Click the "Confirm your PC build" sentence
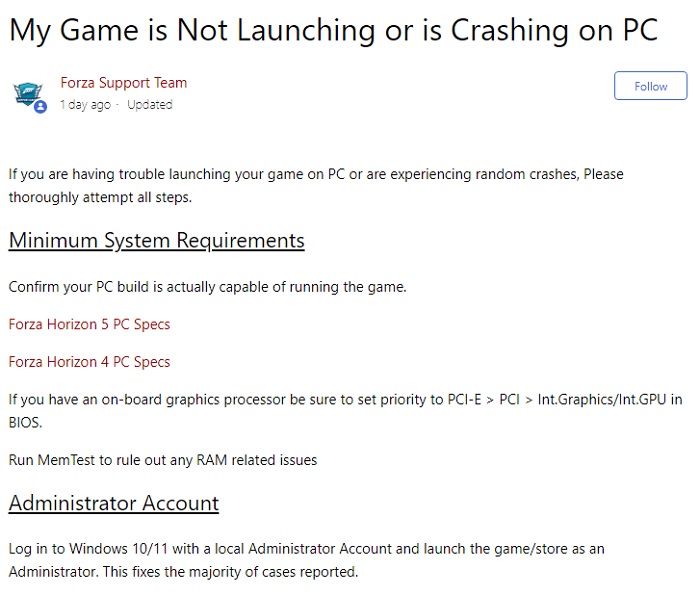 [x=207, y=287]
